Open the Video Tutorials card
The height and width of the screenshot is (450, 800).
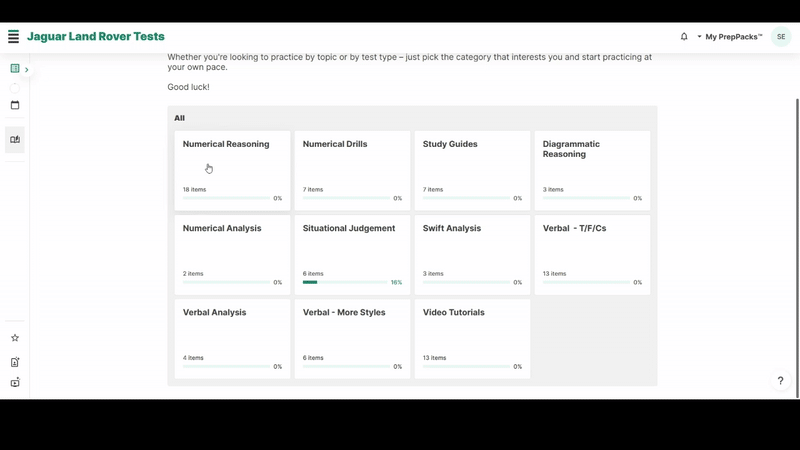472,338
